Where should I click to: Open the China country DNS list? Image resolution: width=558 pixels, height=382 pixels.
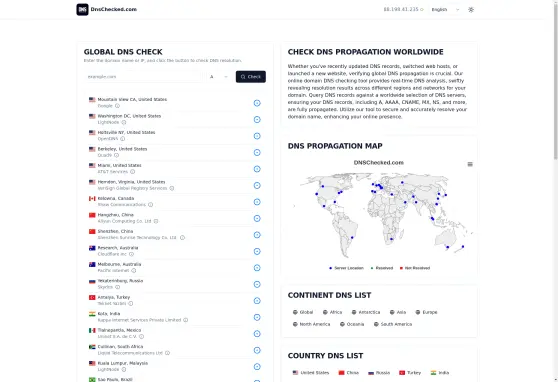click(349, 373)
